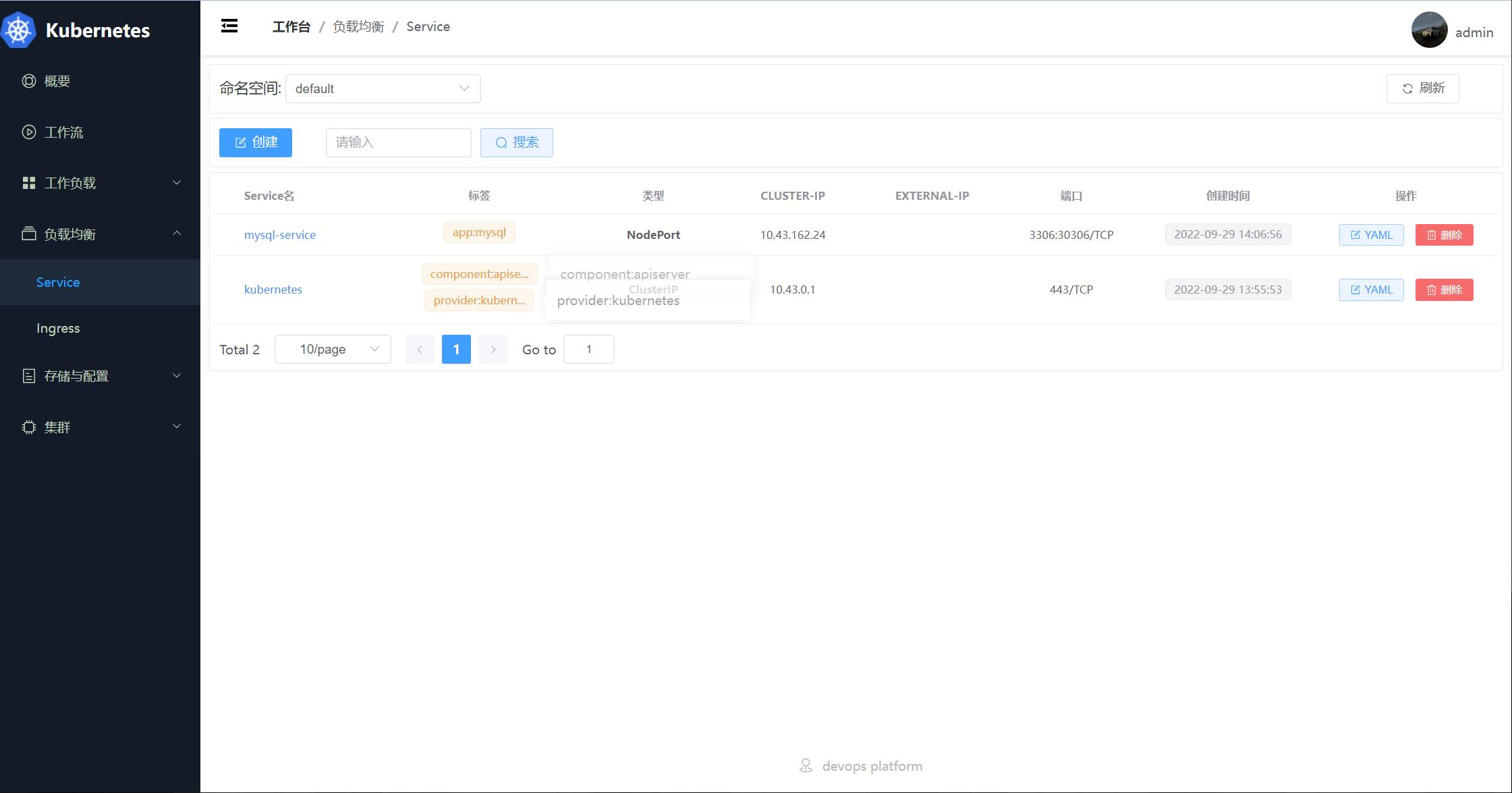Open 概要 overview from the sidebar
1512x793 pixels.
point(57,81)
